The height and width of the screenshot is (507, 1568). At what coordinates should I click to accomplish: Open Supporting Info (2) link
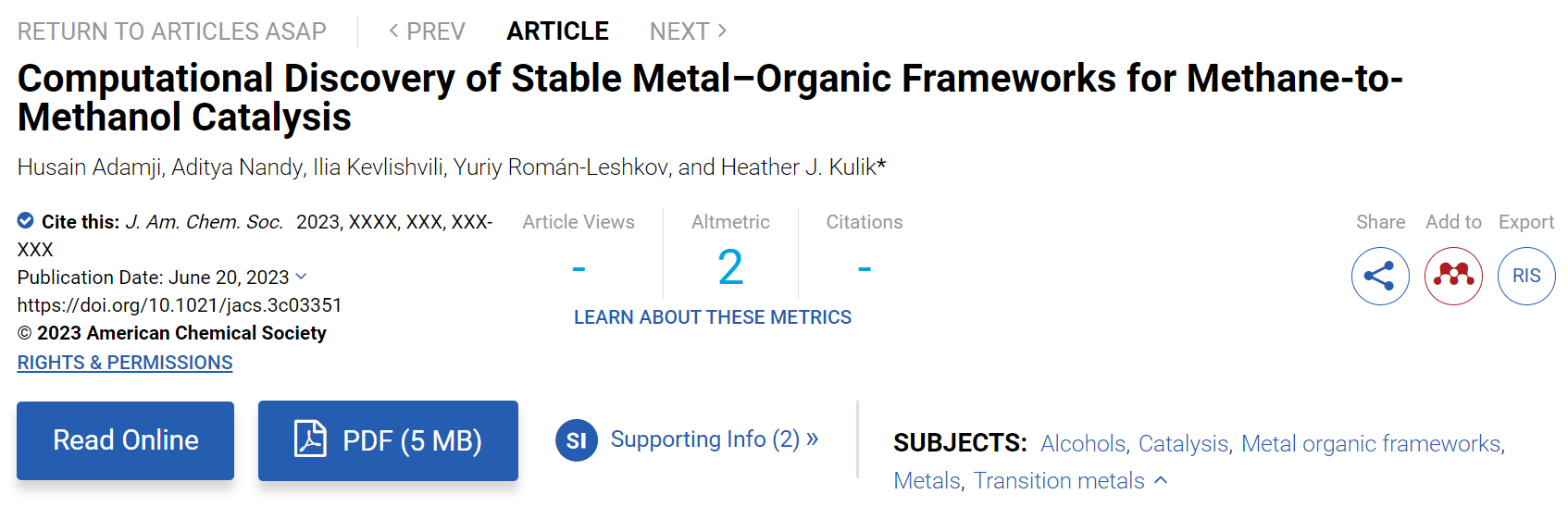pyautogui.click(x=714, y=439)
